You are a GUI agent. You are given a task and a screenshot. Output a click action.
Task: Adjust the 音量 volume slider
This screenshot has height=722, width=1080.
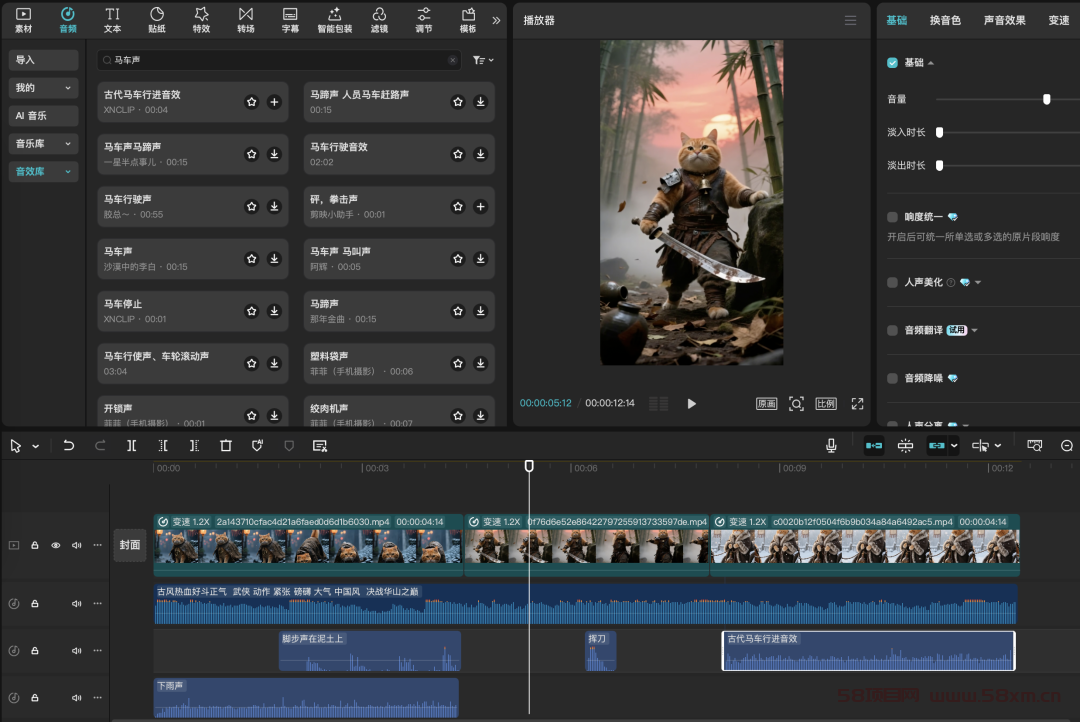point(1047,99)
